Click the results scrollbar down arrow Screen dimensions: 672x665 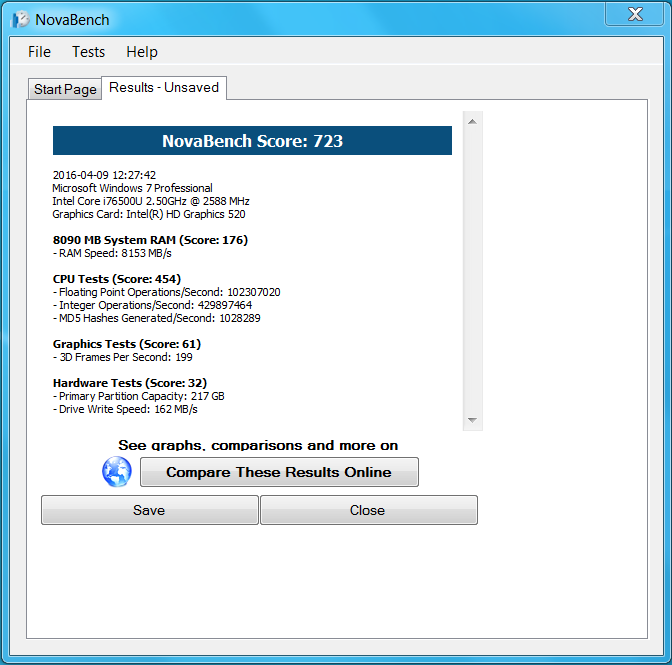coord(473,420)
